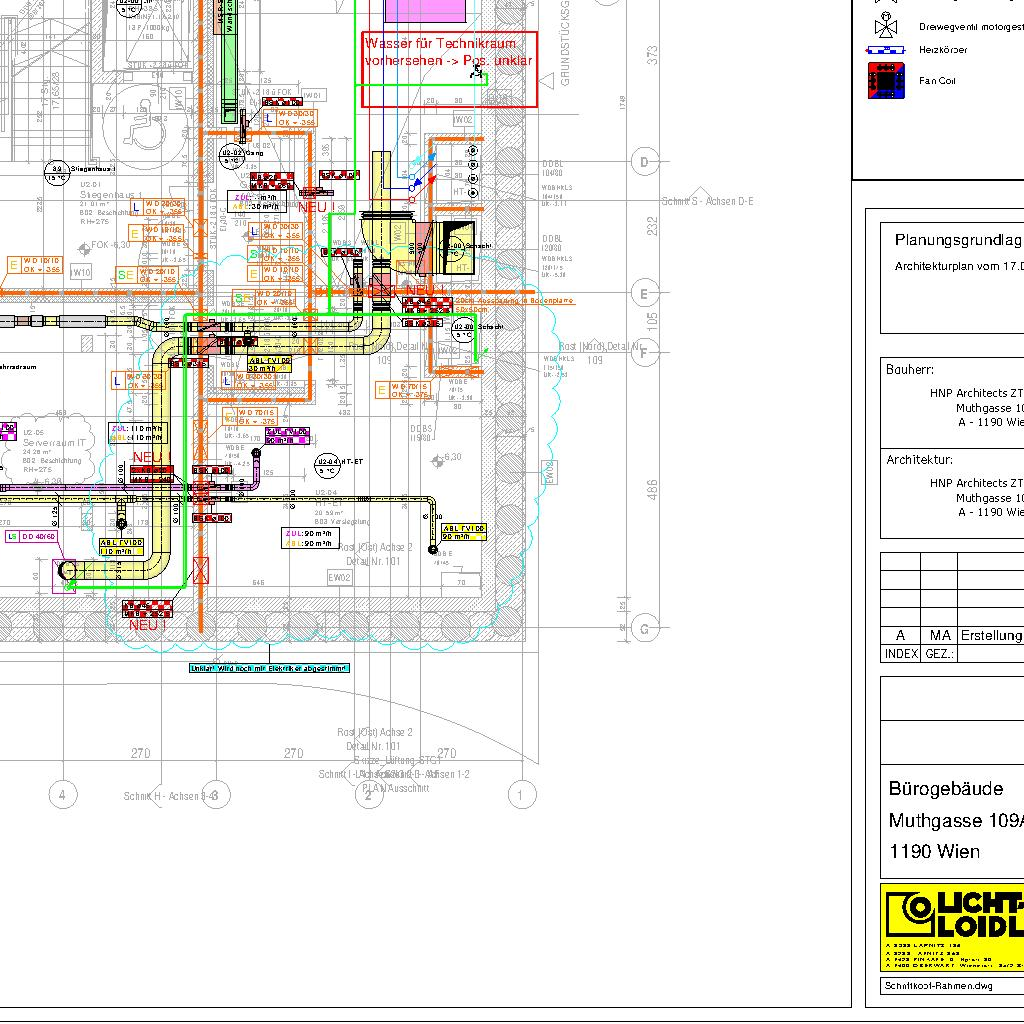Click the triangle symbol beside GRUNDSTÜCKSG text
The height and width of the screenshot is (1024, 1024).
click(547, 80)
